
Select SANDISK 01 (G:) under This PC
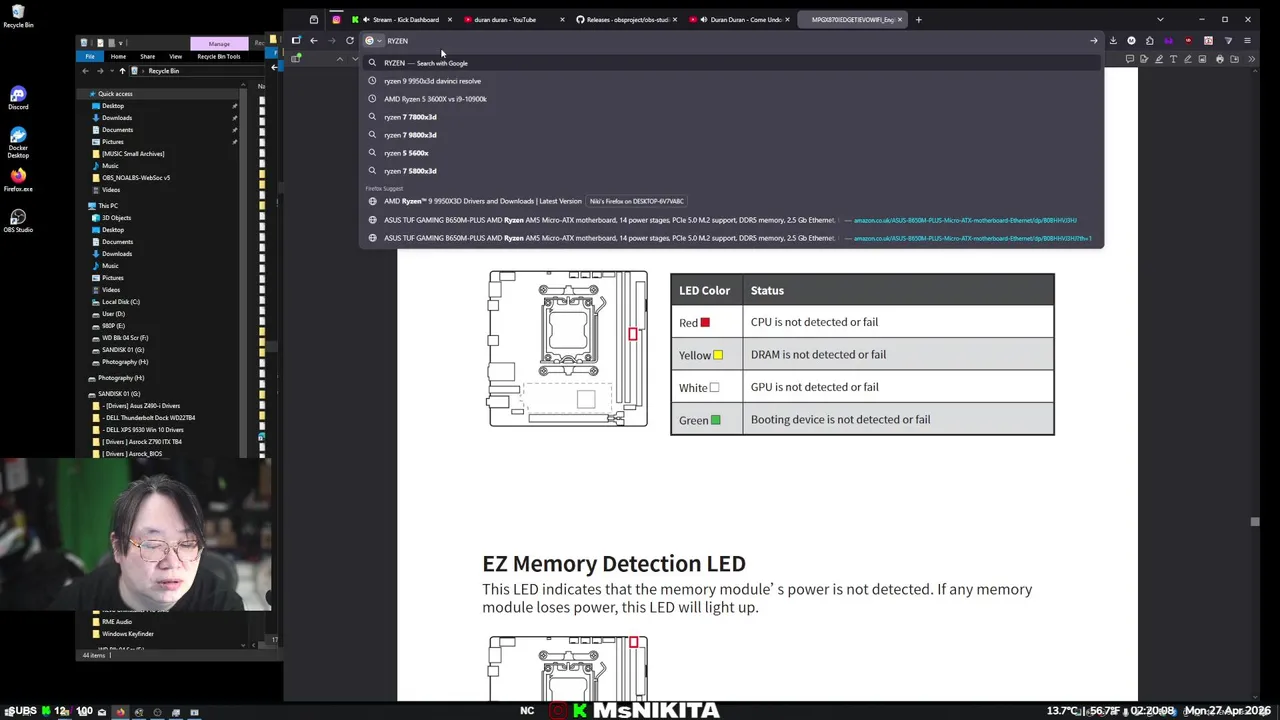click(123, 350)
